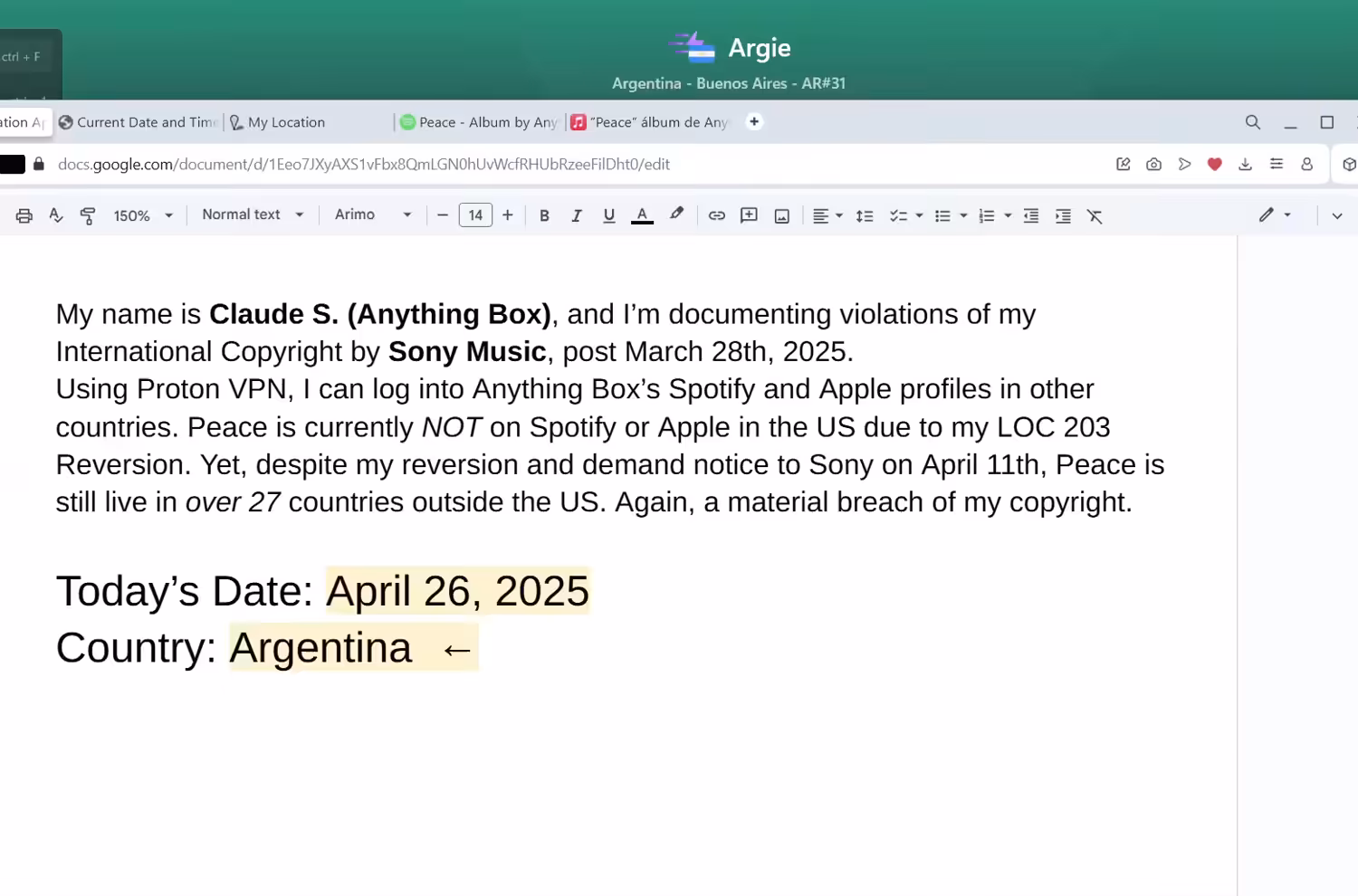Click the red heart bookmark icon
The width and height of the screenshot is (1358, 896).
click(x=1215, y=164)
